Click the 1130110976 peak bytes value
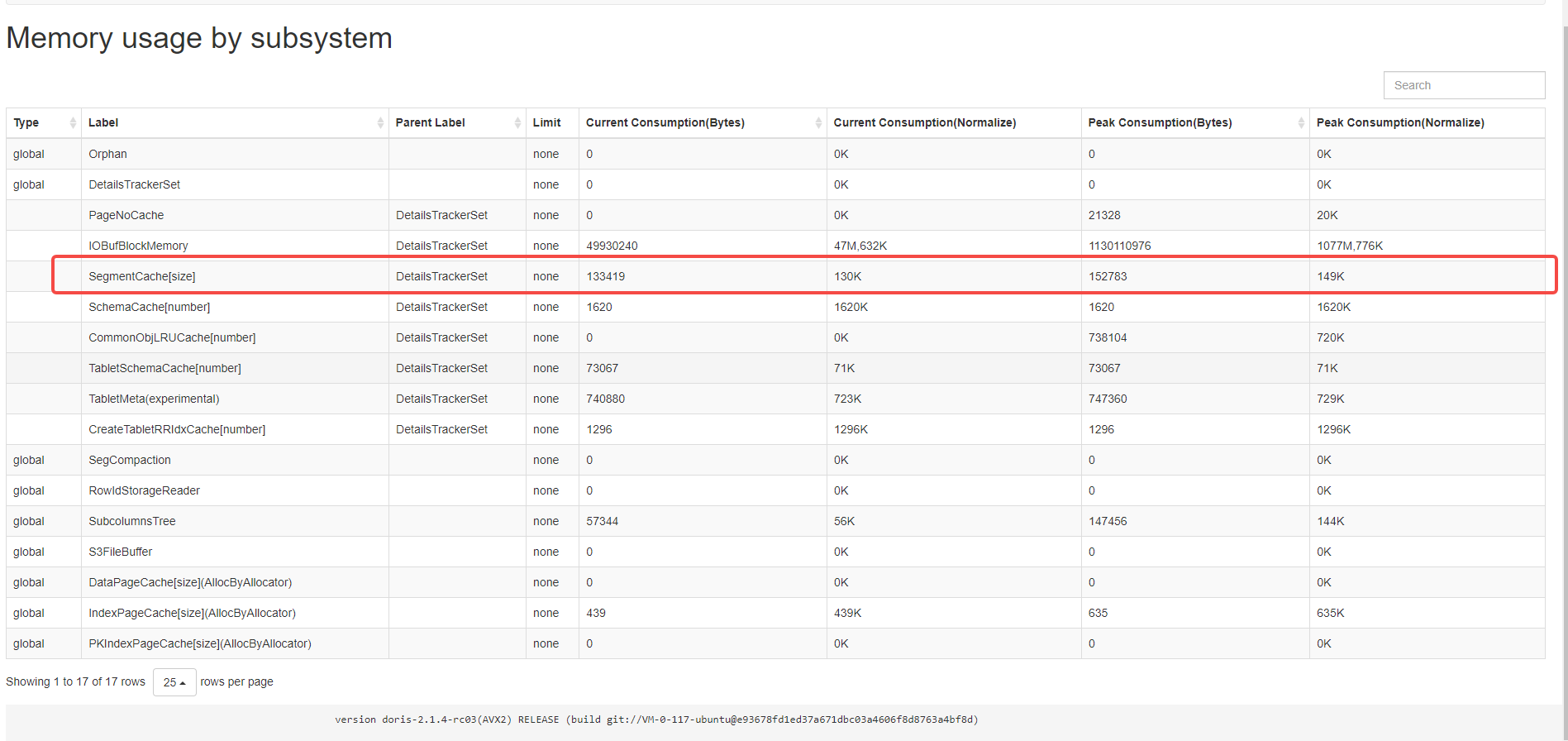Viewport: 1568px width, 741px height. coord(1119,246)
